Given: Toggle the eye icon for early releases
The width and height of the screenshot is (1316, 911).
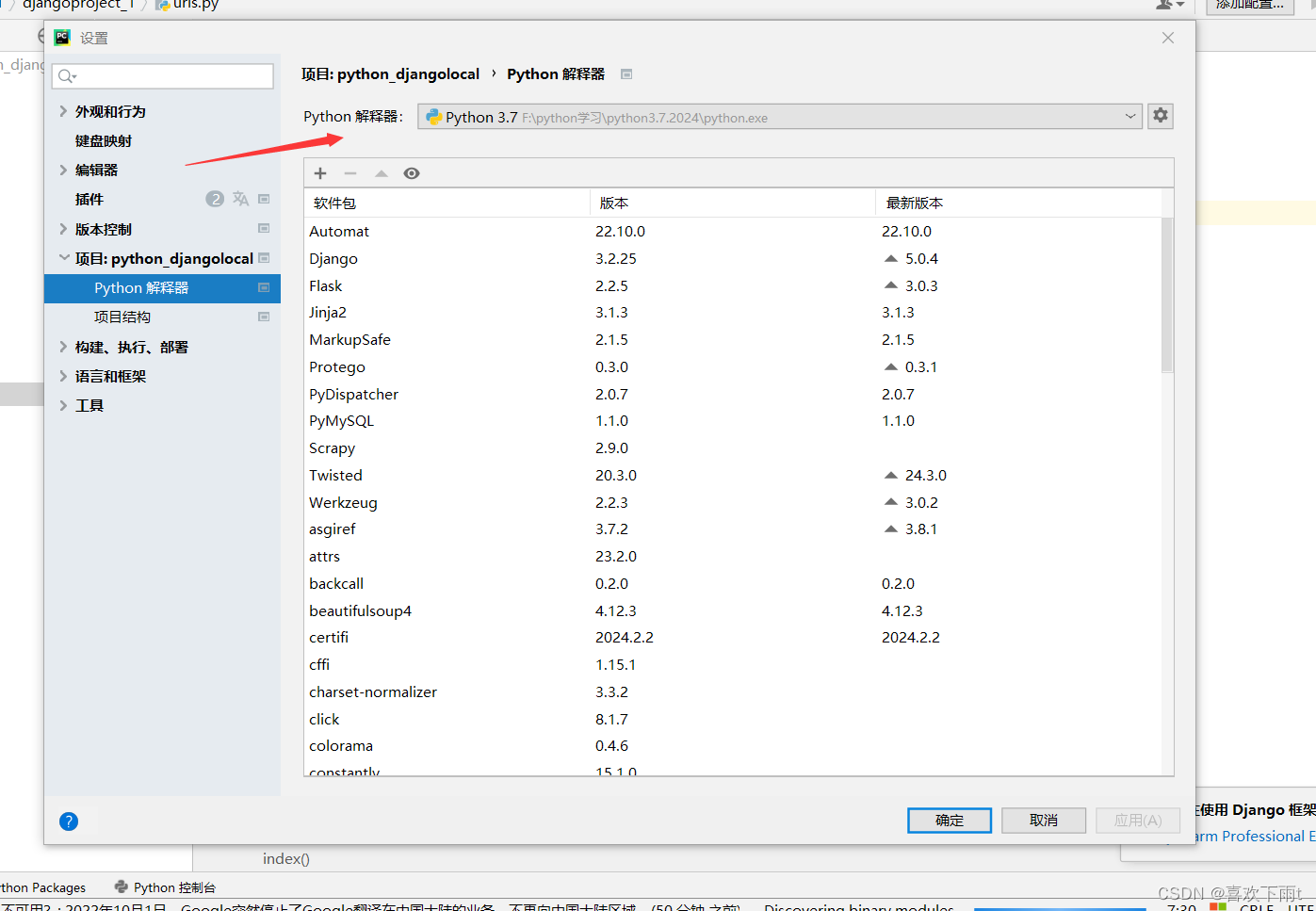Looking at the screenshot, I should (x=412, y=173).
